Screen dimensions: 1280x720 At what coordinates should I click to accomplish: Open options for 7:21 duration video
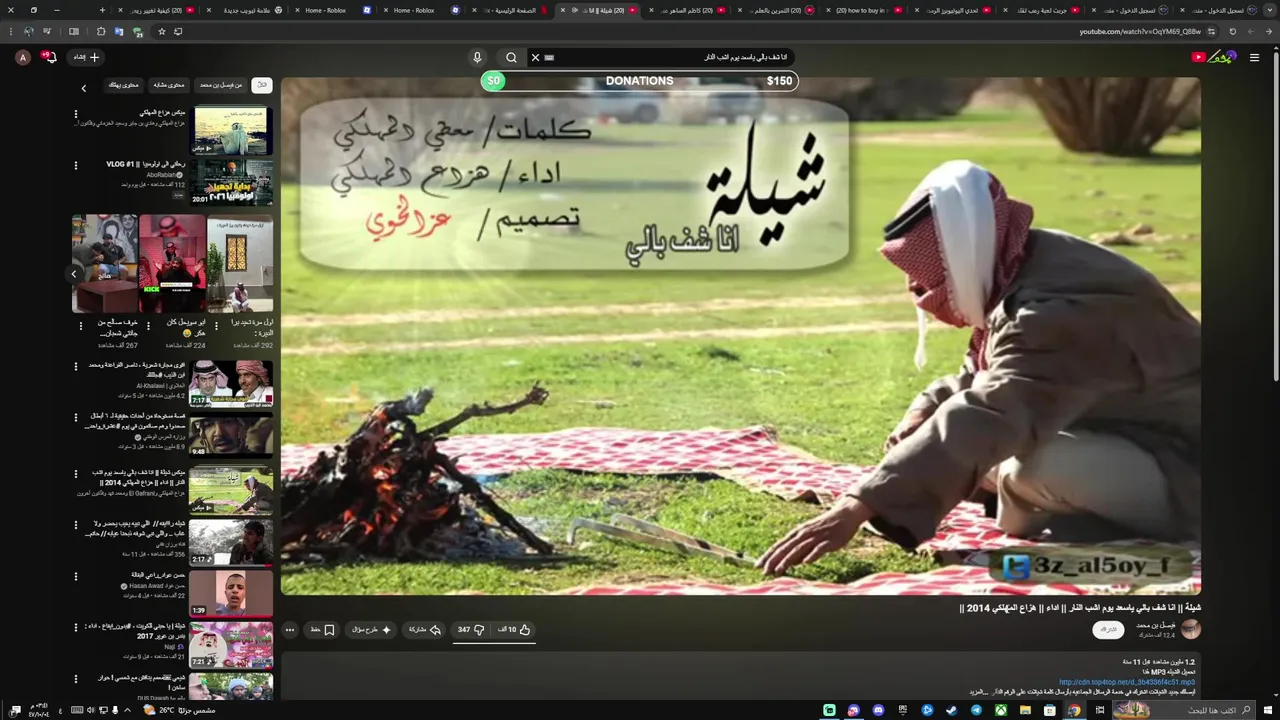coord(76,629)
